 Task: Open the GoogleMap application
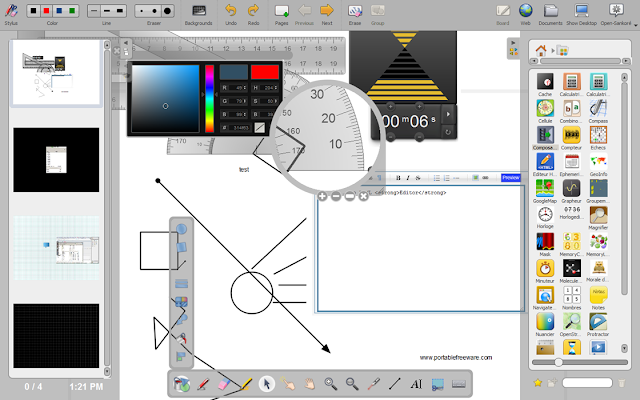545,191
